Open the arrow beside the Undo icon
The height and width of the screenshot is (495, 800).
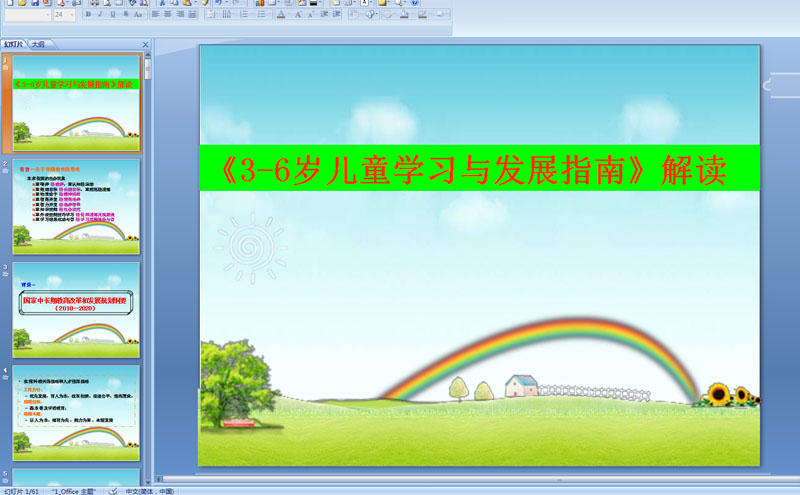coord(226,3)
